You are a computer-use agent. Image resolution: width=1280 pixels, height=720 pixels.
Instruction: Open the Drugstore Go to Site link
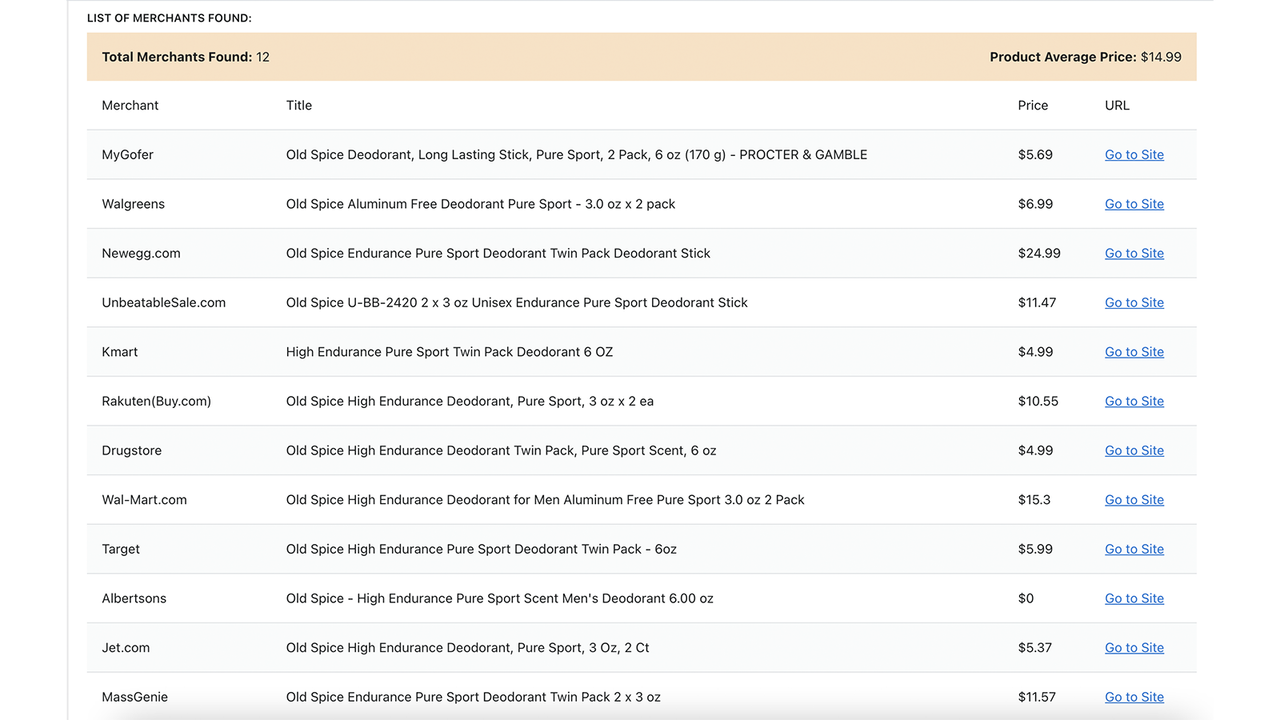[1134, 450]
